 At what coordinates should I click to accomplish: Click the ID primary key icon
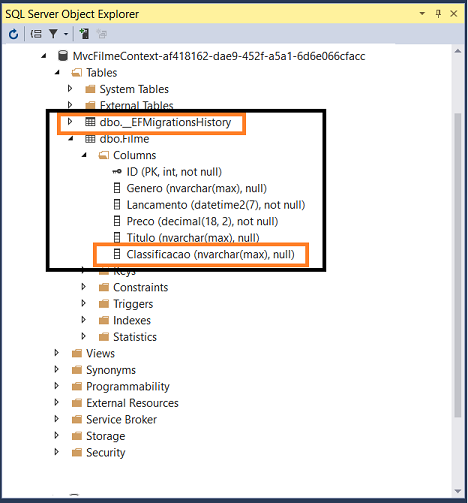(117, 172)
